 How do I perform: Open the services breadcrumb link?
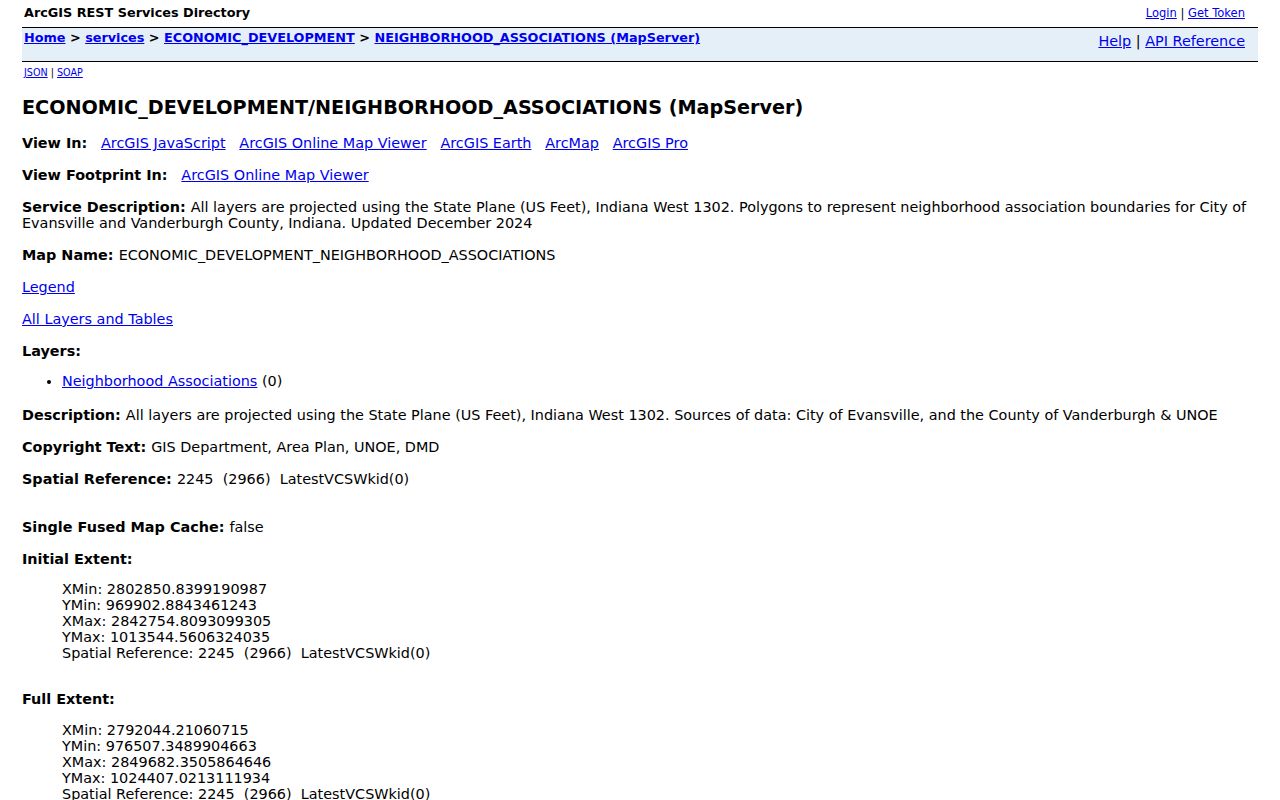coord(115,38)
